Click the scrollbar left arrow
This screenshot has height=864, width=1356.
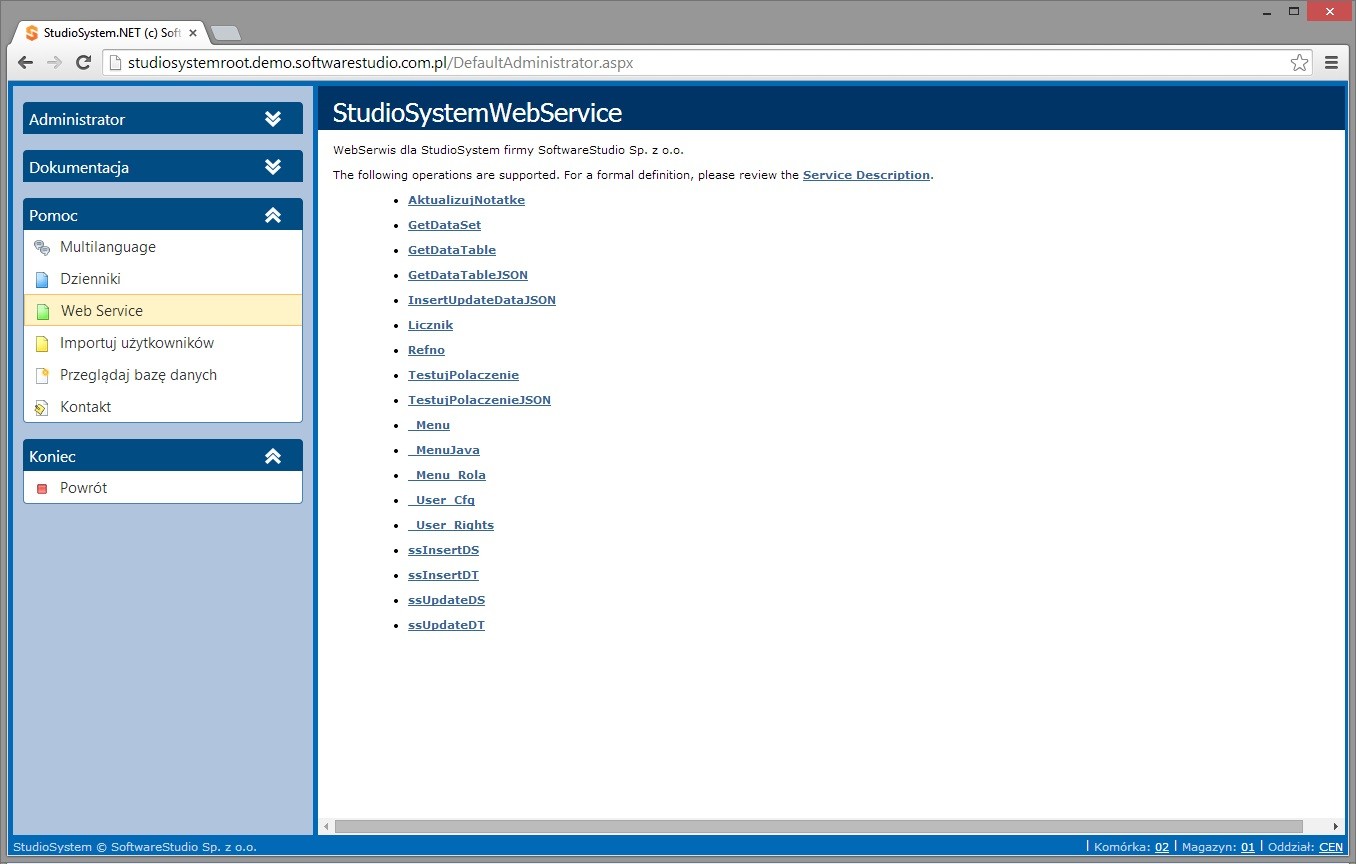(x=326, y=827)
